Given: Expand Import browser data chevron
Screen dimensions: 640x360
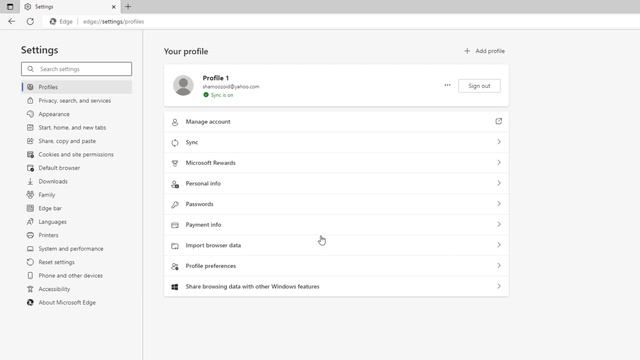Looking at the screenshot, I should tap(499, 245).
